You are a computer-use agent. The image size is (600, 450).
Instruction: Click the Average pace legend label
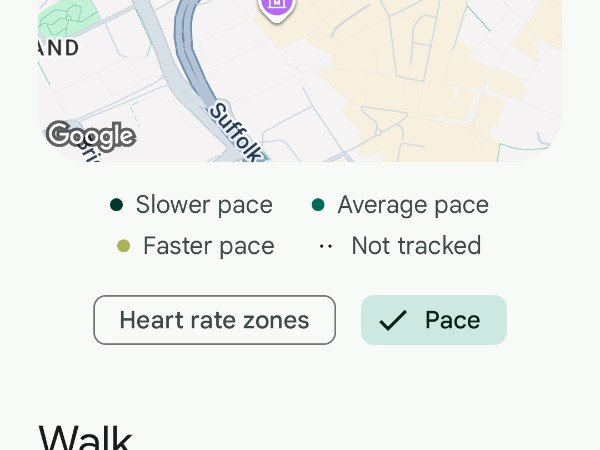(x=413, y=205)
